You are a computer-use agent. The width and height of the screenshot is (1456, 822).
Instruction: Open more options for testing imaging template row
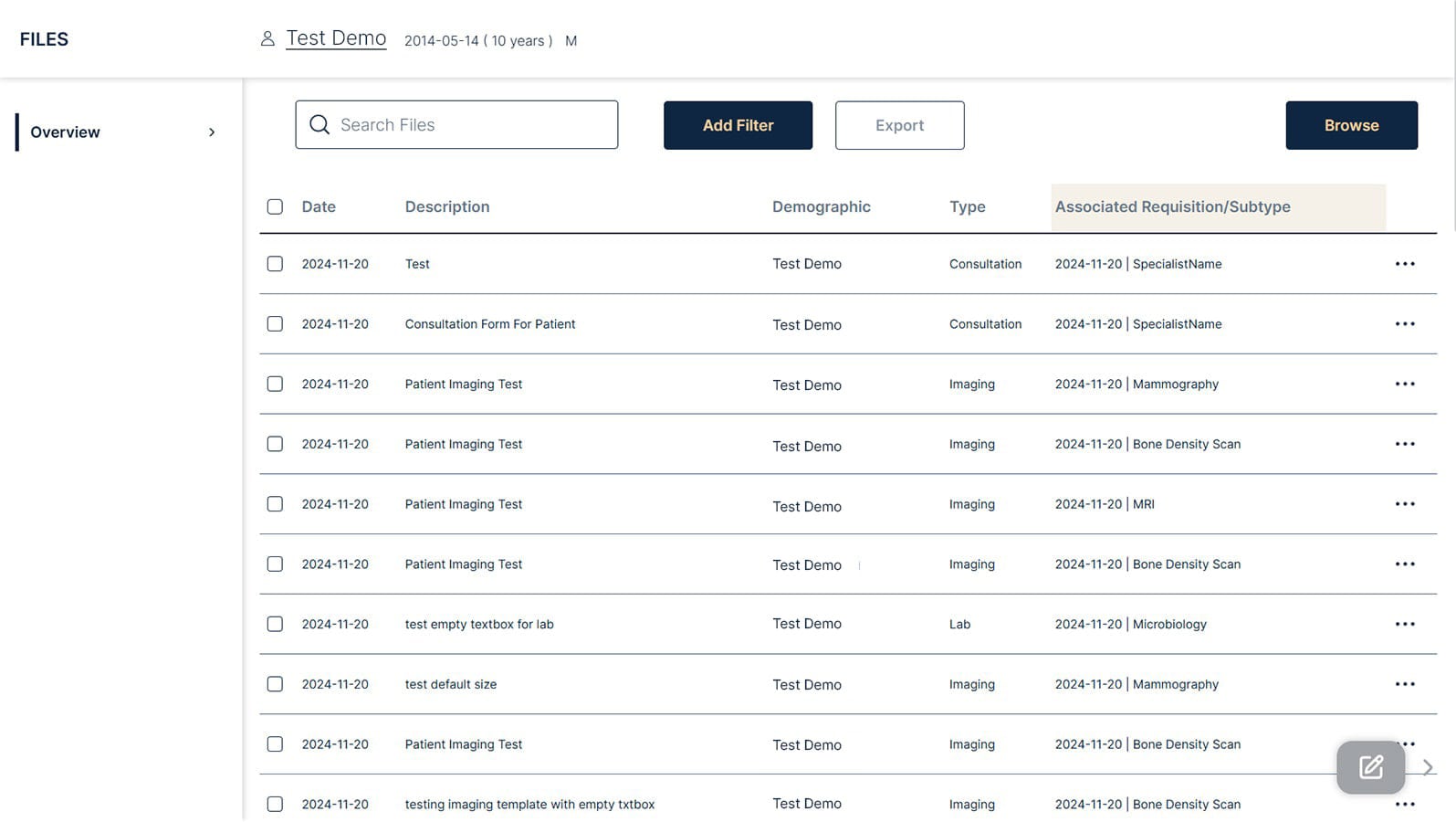tap(1405, 805)
